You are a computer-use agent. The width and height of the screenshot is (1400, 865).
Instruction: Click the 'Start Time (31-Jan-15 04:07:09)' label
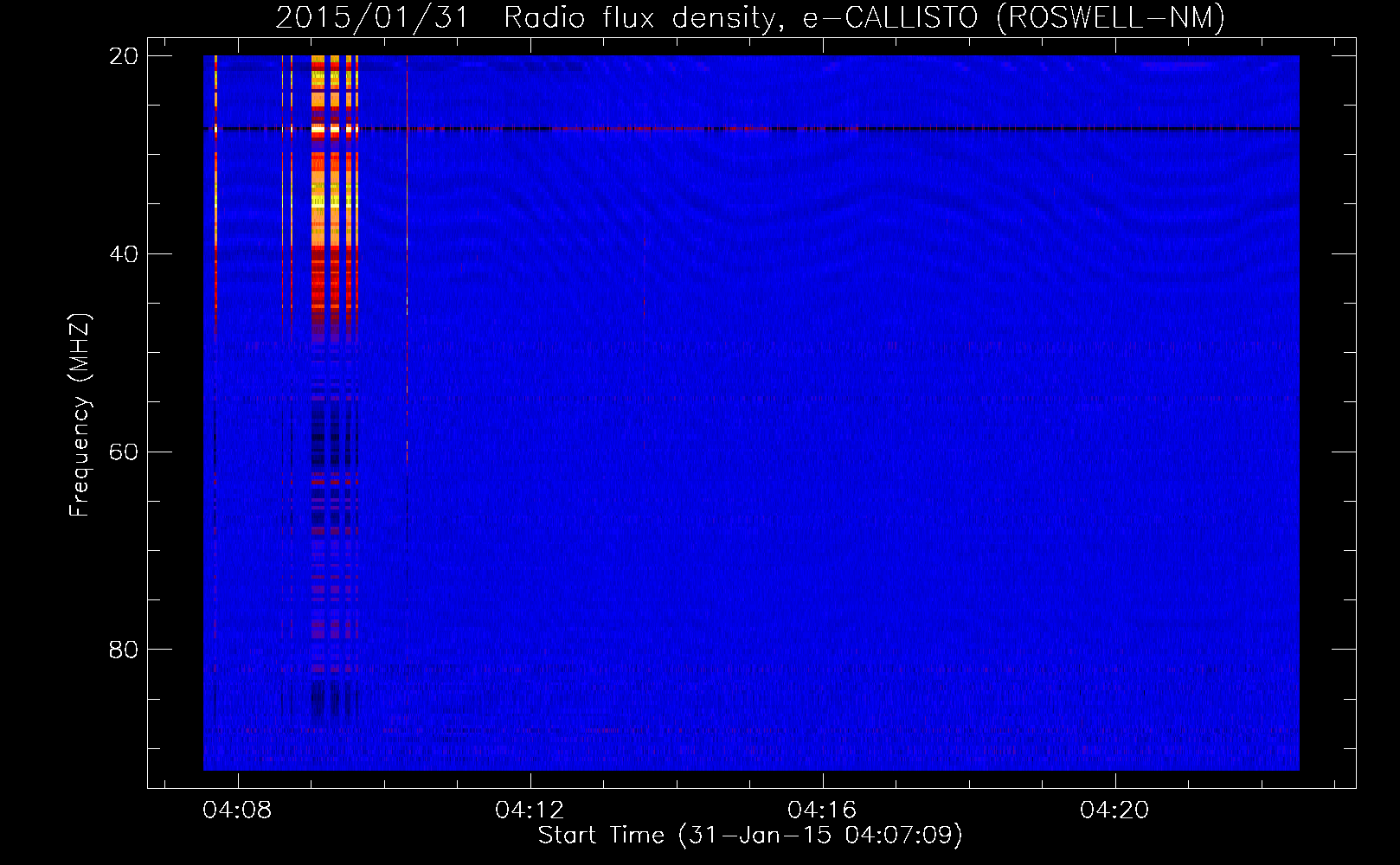(750, 836)
